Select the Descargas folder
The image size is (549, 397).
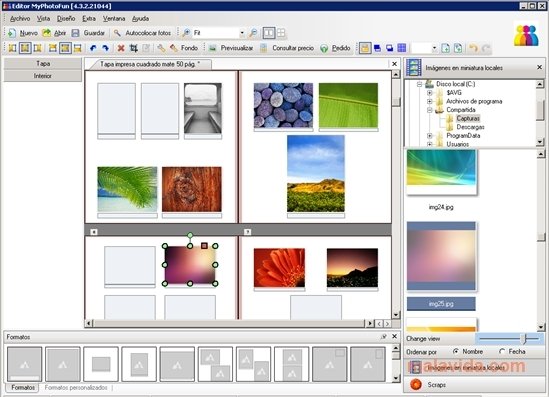pos(470,127)
